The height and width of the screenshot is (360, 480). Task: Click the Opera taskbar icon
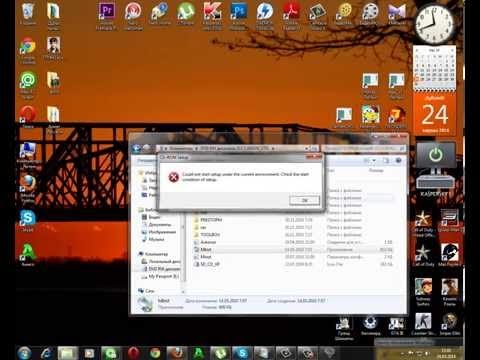[133, 353]
